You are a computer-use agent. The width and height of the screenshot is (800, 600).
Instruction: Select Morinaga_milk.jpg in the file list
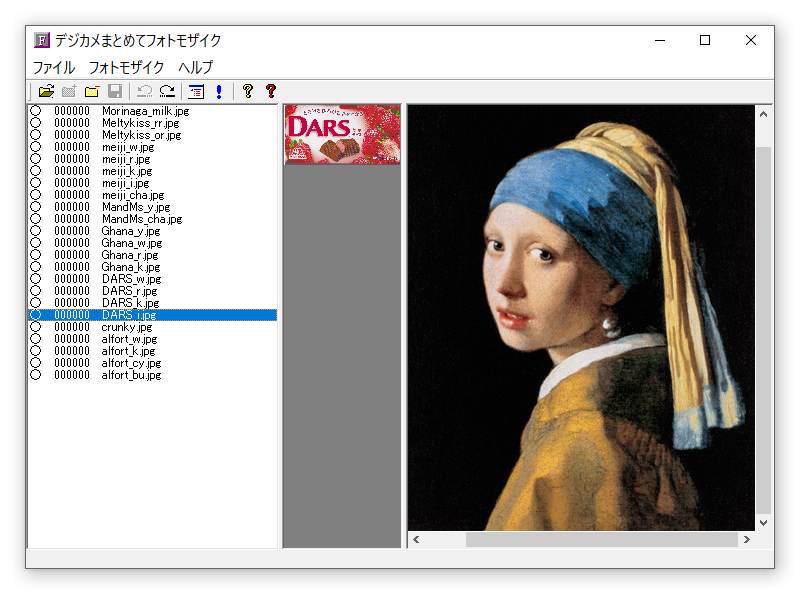153,111
